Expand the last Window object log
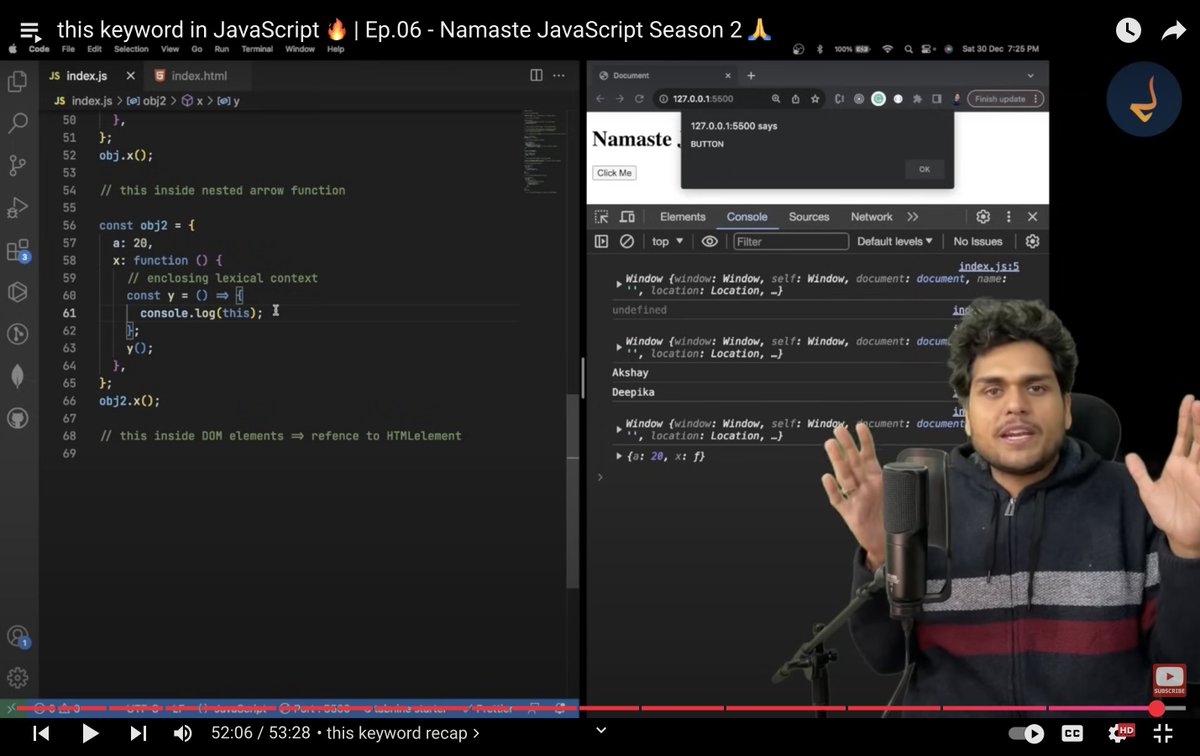 pos(618,430)
